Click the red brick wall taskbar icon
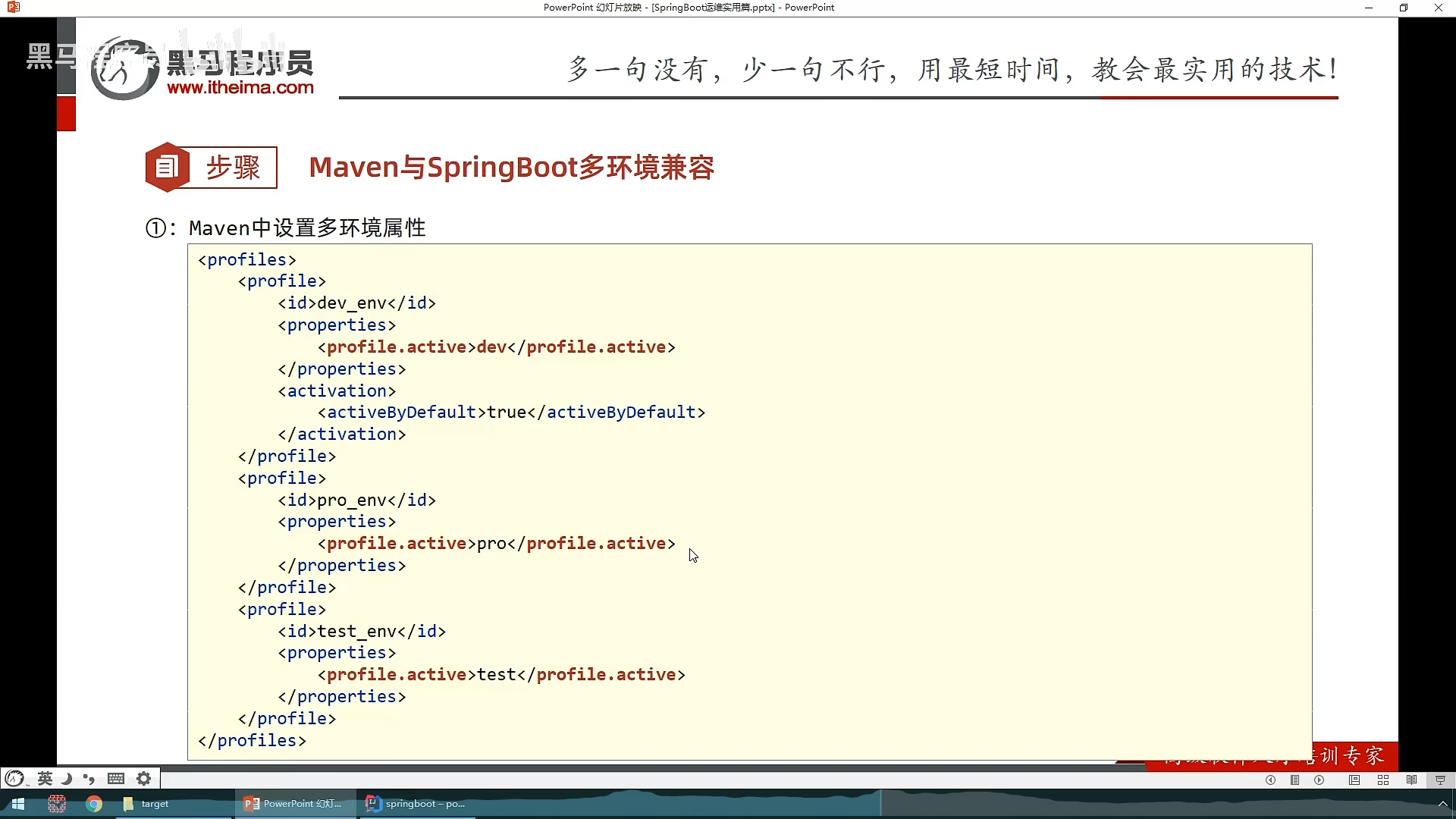This screenshot has width=1456, height=819. [57, 804]
